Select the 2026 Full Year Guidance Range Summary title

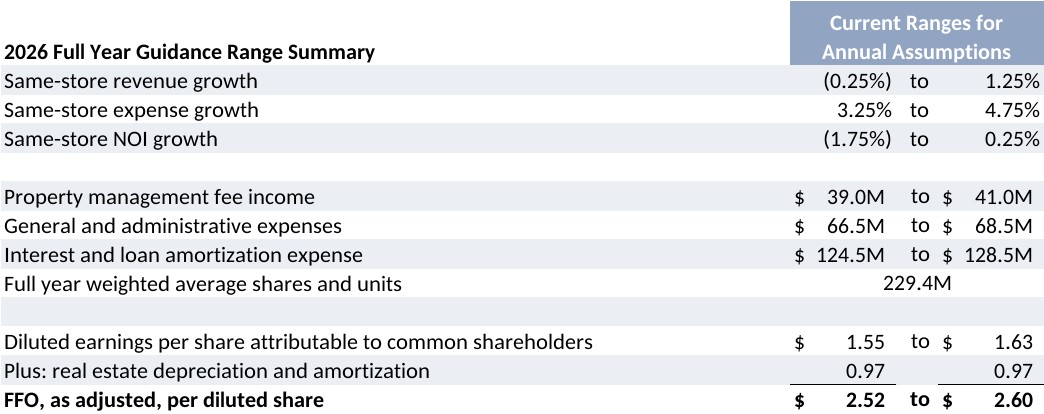coord(190,52)
